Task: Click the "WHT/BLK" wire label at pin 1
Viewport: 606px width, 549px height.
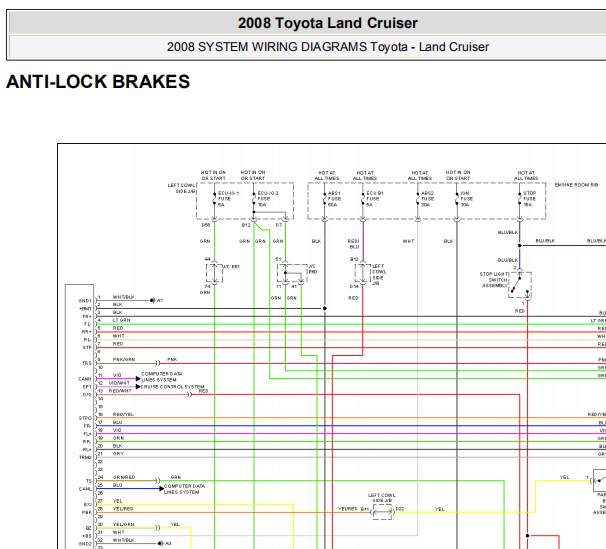Action: tap(123, 297)
